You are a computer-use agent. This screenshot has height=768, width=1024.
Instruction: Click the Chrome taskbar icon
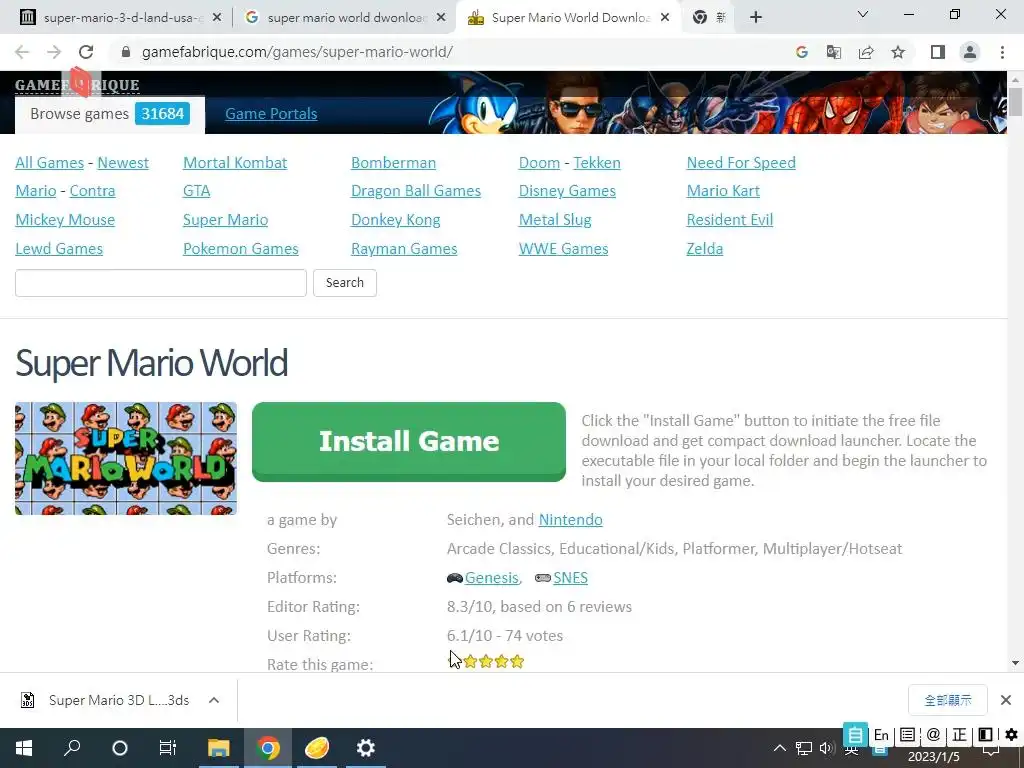click(x=268, y=748)
